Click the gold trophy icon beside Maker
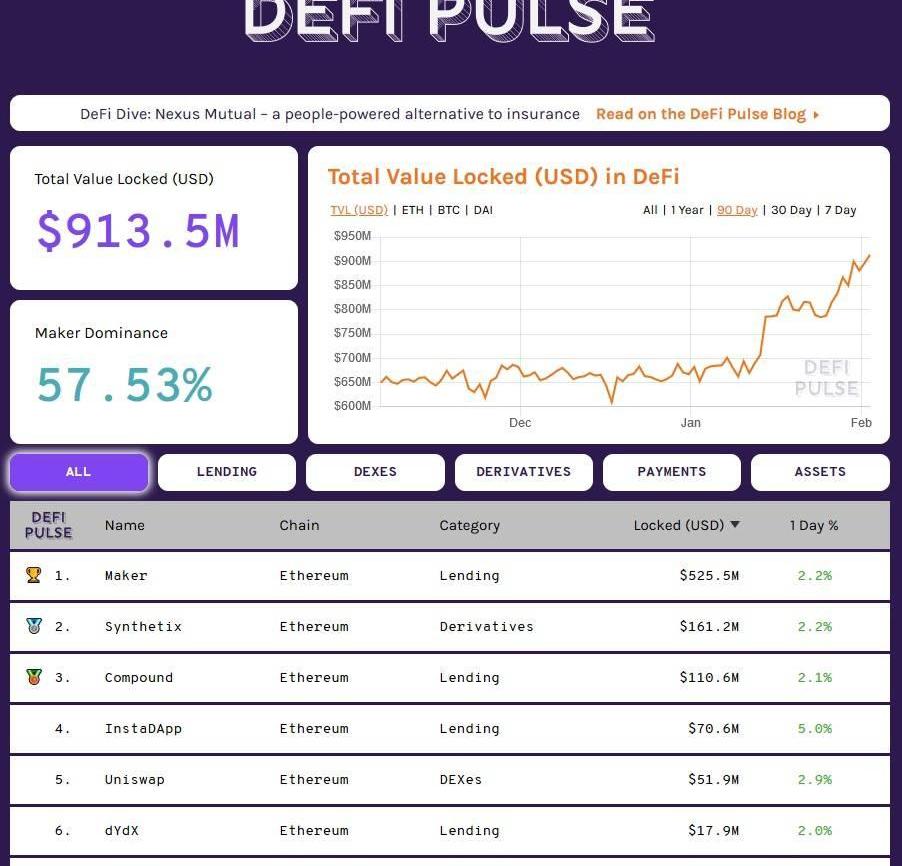The image size is (902, 866). [x=33, y=575]
